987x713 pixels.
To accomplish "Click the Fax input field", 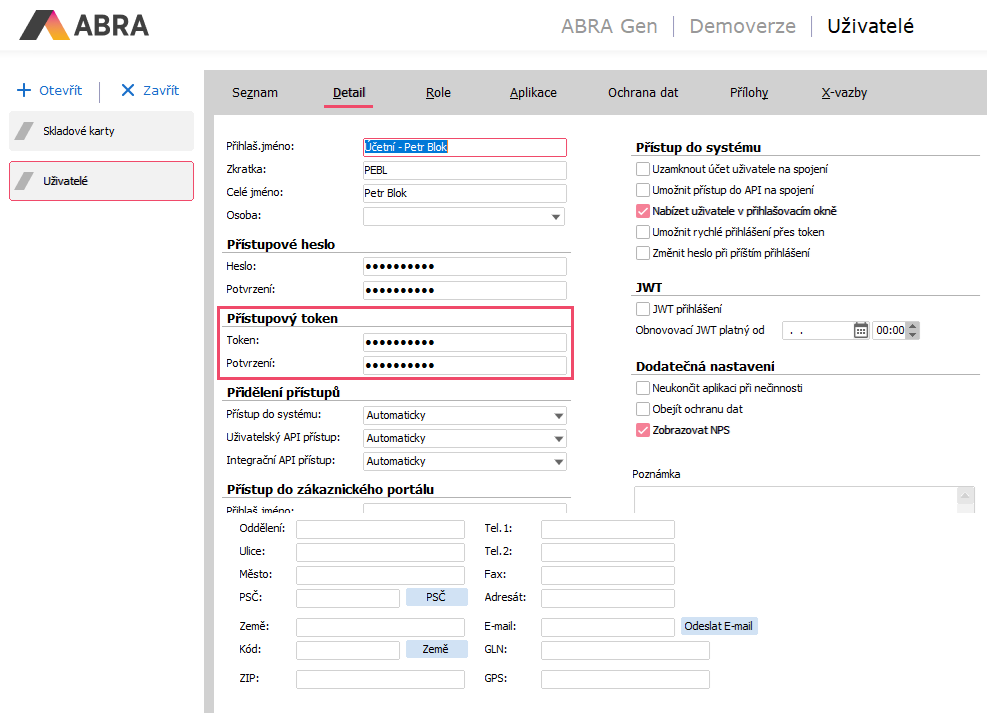I will tap(607, 575).
